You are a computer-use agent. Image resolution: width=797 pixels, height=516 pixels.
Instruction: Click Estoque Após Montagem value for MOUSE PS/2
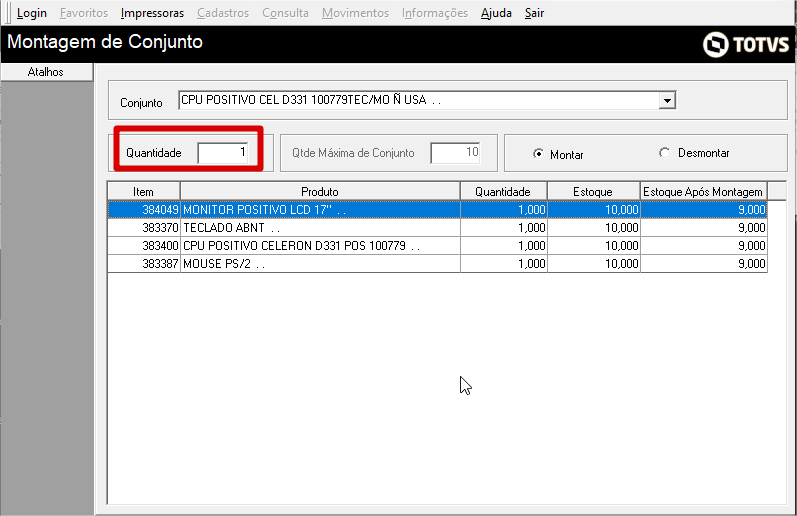pos(752,264)
